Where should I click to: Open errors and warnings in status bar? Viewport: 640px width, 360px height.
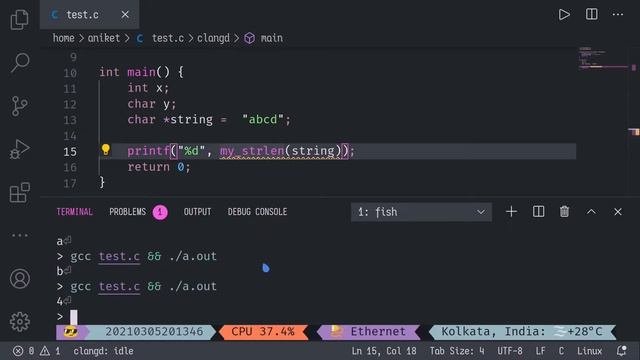coord(37,351)
